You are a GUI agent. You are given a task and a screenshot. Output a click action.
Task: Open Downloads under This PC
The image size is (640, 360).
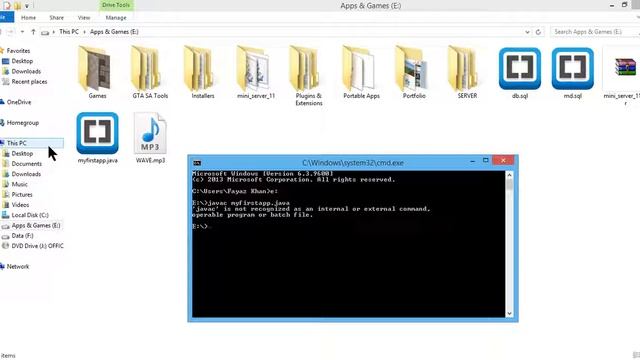26,174
